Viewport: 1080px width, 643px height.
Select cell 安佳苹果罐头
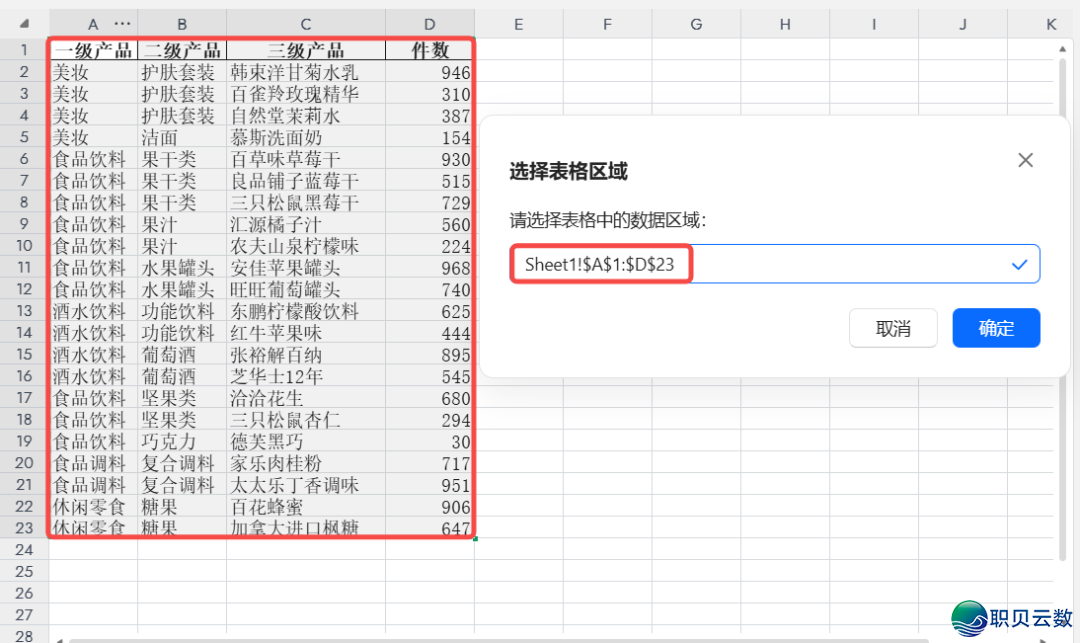click(x=306, y=267)
